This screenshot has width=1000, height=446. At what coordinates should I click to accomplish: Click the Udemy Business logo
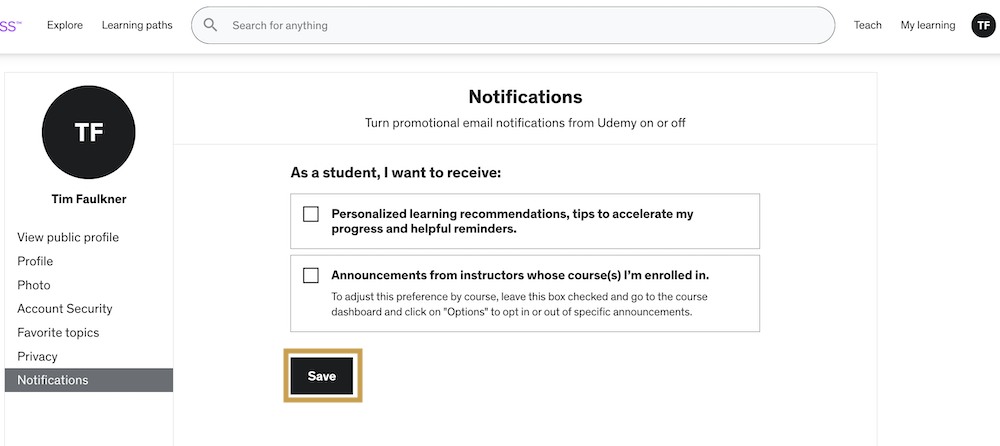click(10, 25)
